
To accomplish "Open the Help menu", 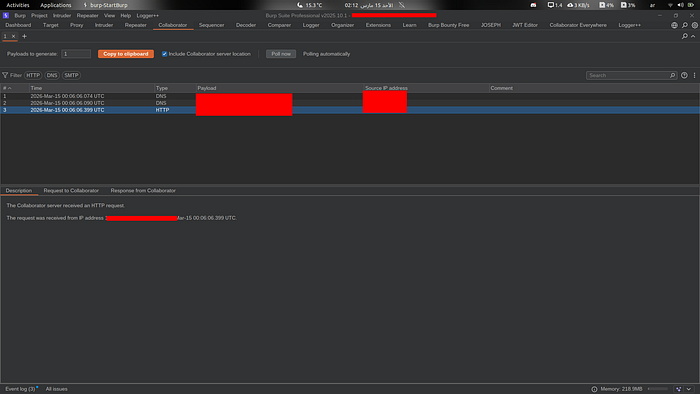I will tap(125, 16).
